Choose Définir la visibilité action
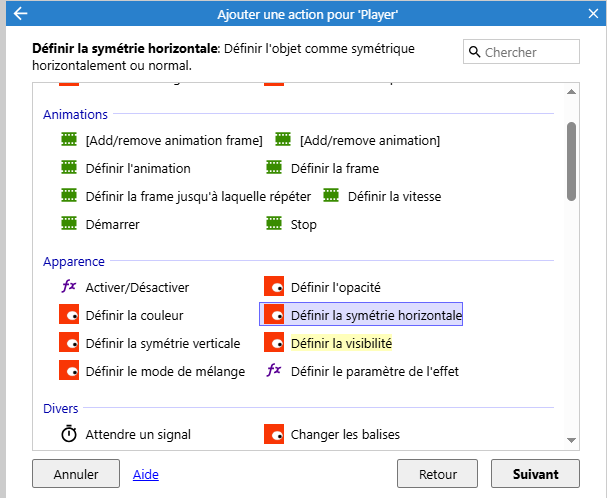The height and width of the screenshot is (498, 607). [341, 343]
